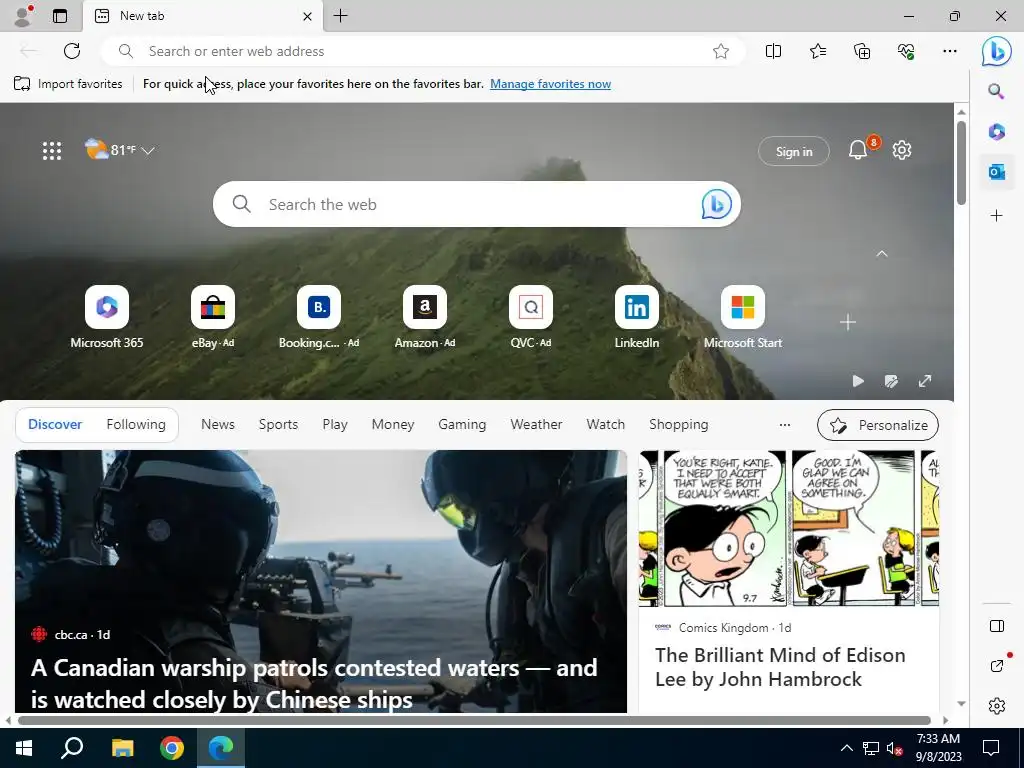The width and height of the screenshot is (1024, 768).
Task: Expand the 81°F weather dropdown
Action: (120, 150)
